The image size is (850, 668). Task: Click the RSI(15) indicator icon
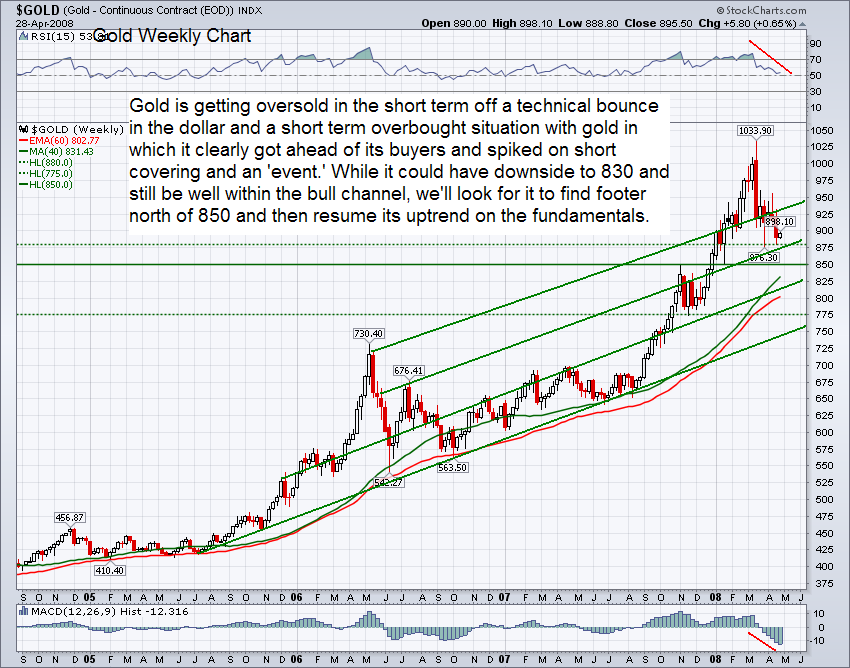point(24,37)
